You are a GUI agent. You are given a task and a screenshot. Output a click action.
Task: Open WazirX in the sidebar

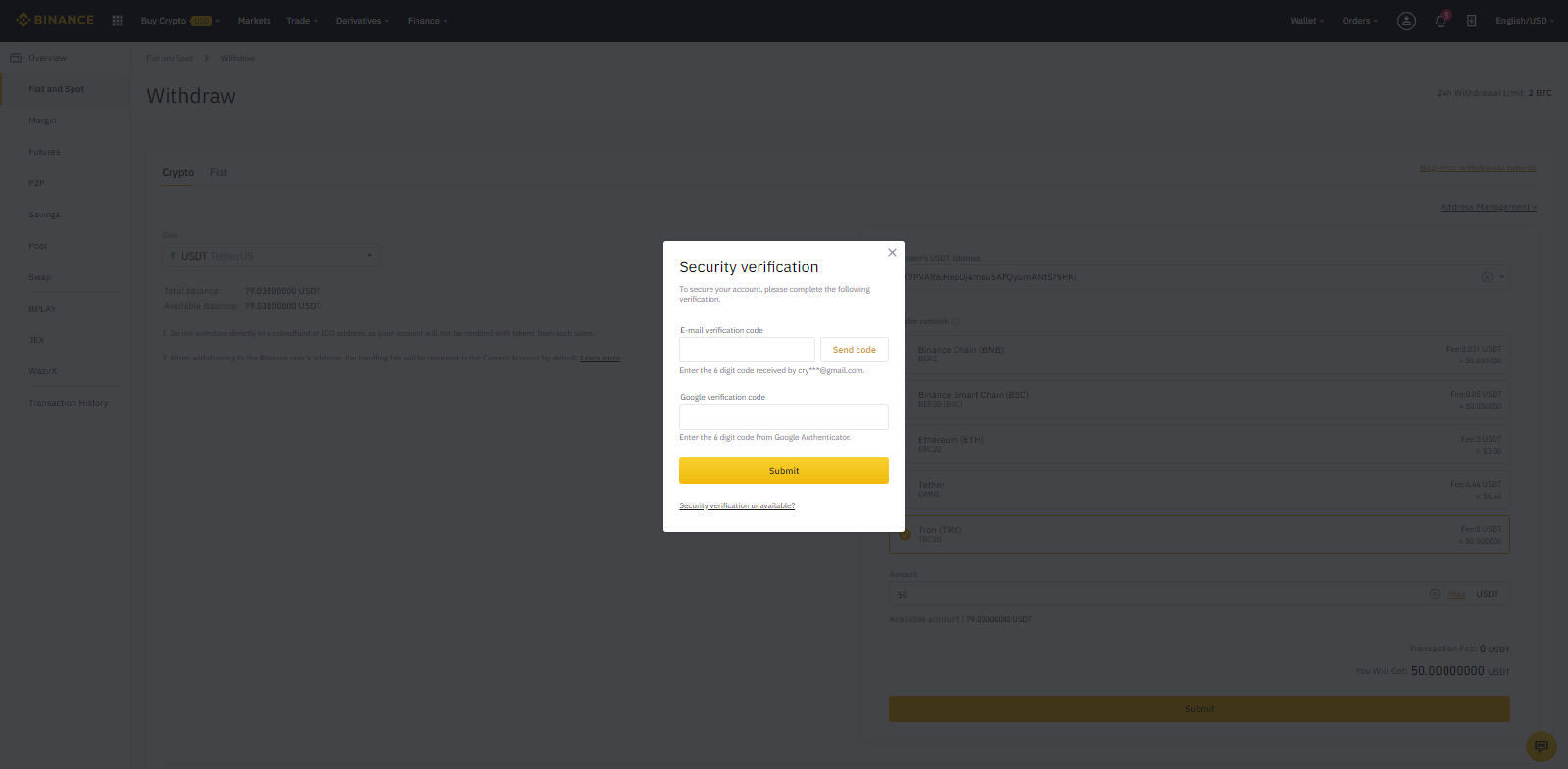pos(42,371)
